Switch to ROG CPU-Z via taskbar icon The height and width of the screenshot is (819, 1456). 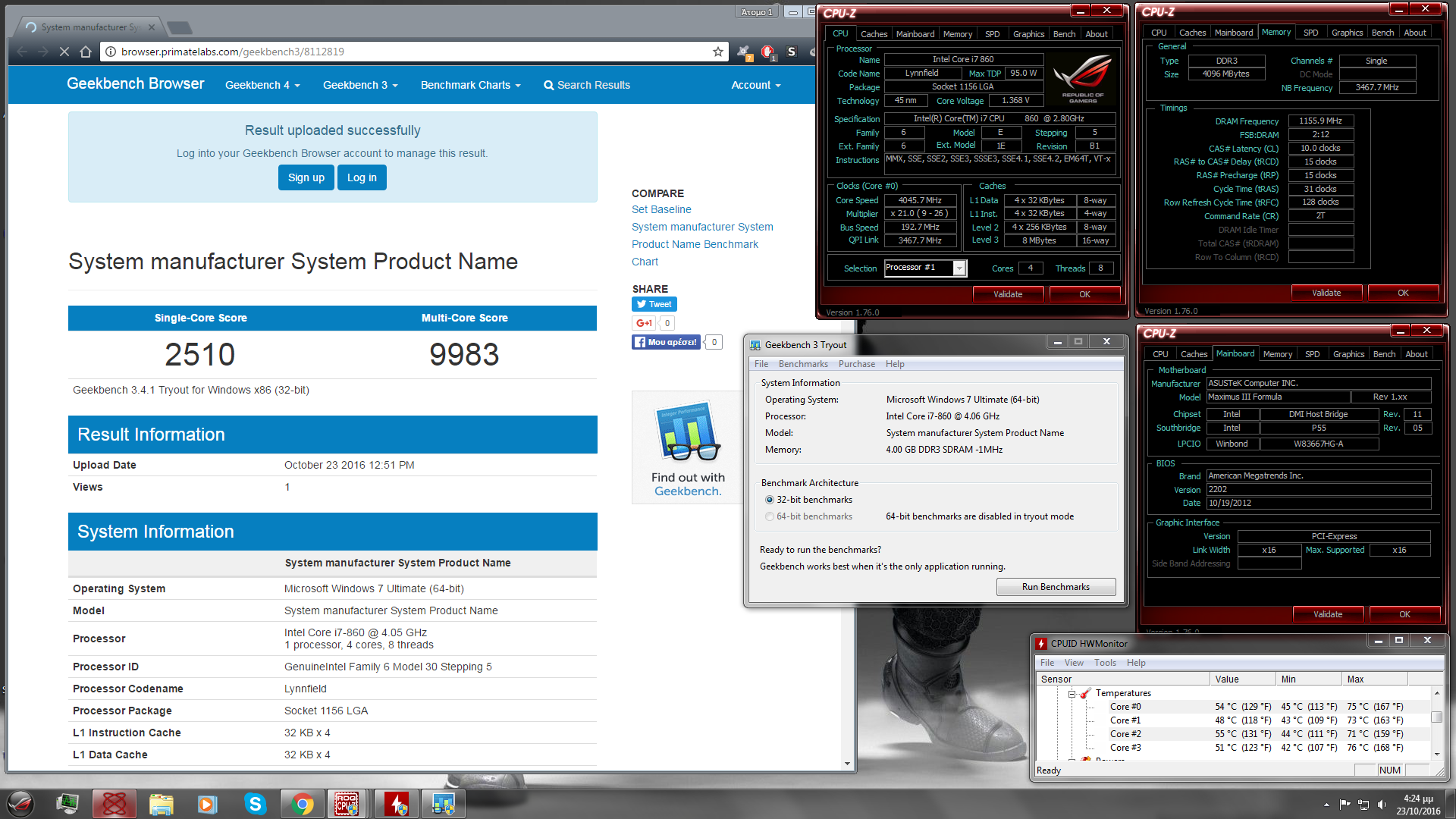tap(348, 804)
